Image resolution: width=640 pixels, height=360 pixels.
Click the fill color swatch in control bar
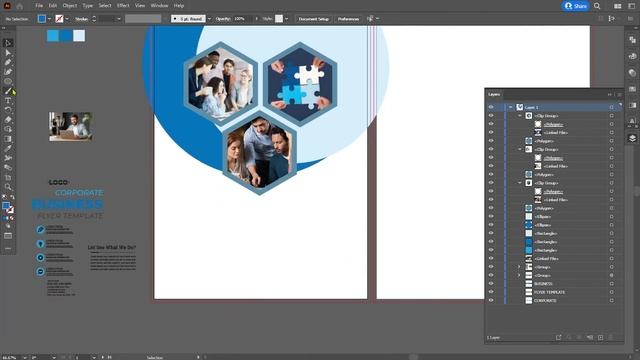pos(42,19)
